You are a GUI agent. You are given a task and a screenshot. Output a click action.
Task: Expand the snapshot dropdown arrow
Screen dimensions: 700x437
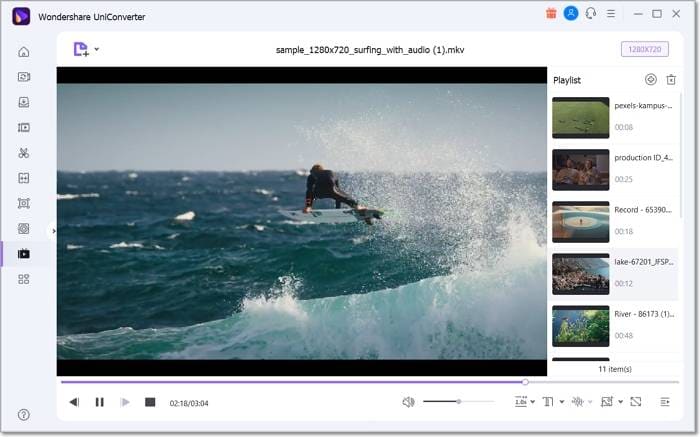(621, 402)
